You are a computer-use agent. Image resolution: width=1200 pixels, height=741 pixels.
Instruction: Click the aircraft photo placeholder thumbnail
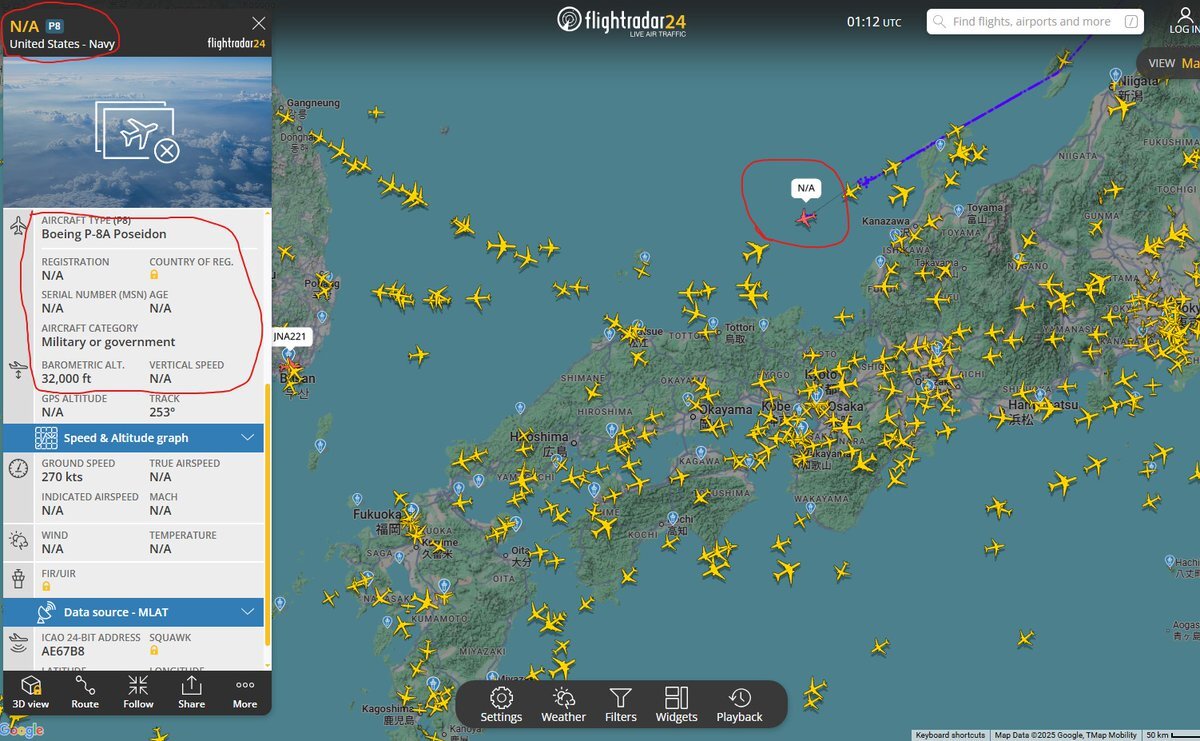coord(138,131)
